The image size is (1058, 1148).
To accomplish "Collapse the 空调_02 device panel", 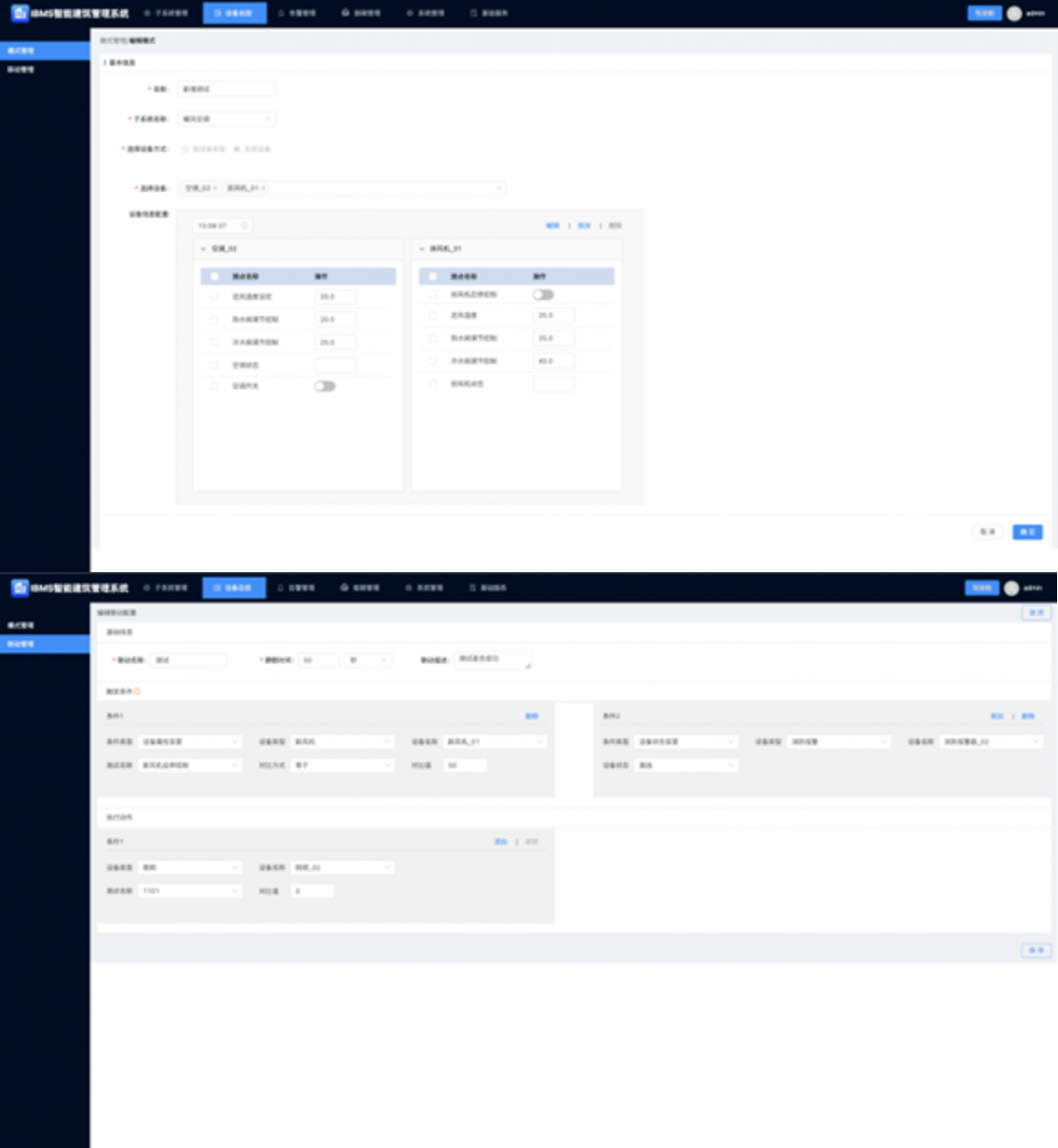I will [x=203, y=249].
